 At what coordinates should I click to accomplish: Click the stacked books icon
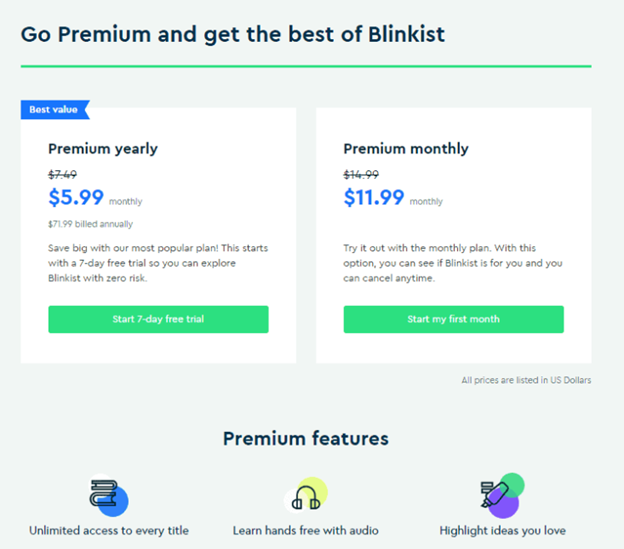click(x=107, y=495)
